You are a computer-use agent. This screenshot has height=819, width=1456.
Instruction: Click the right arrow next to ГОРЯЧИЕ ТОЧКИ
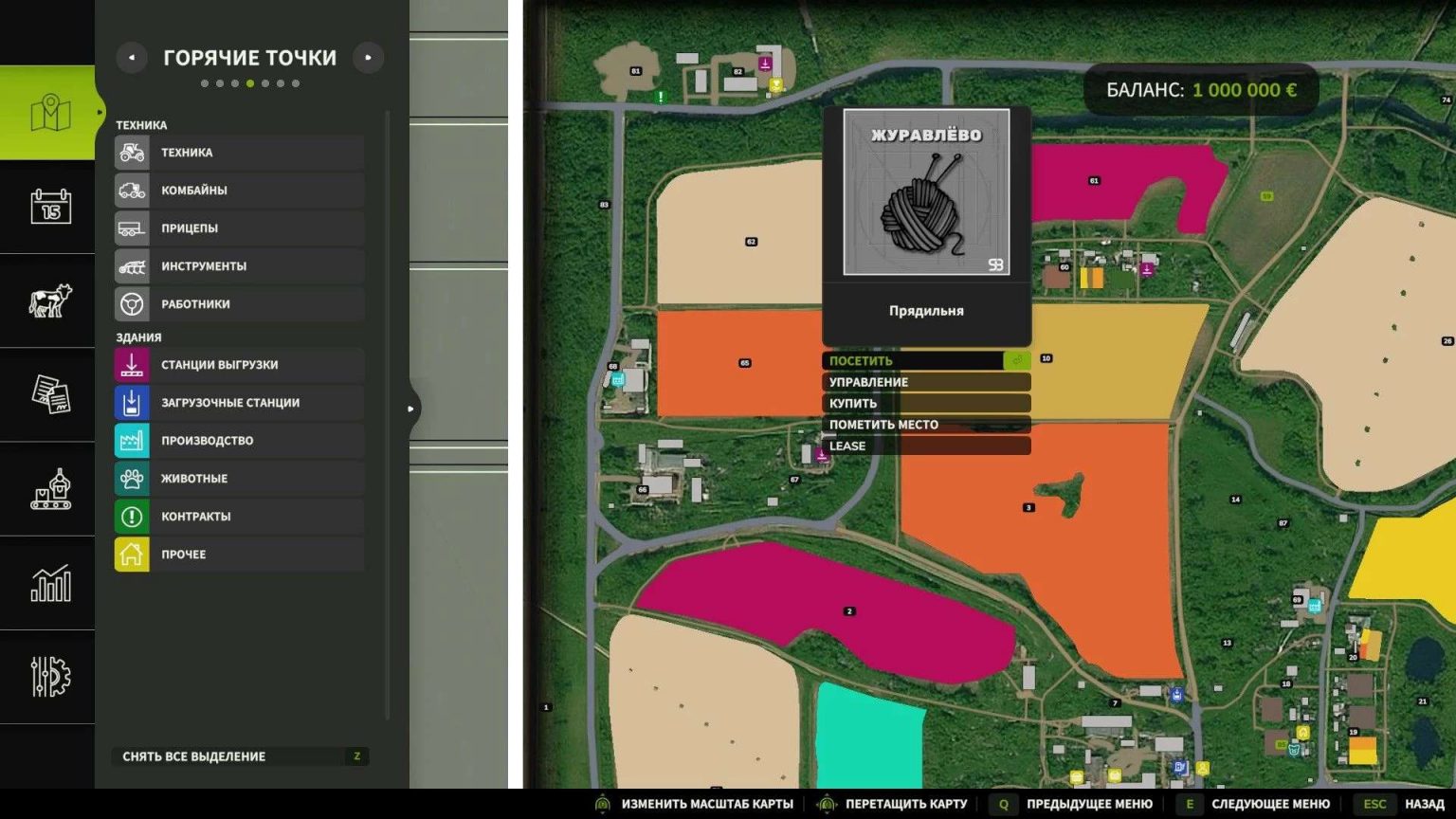(x=369, y=57)
